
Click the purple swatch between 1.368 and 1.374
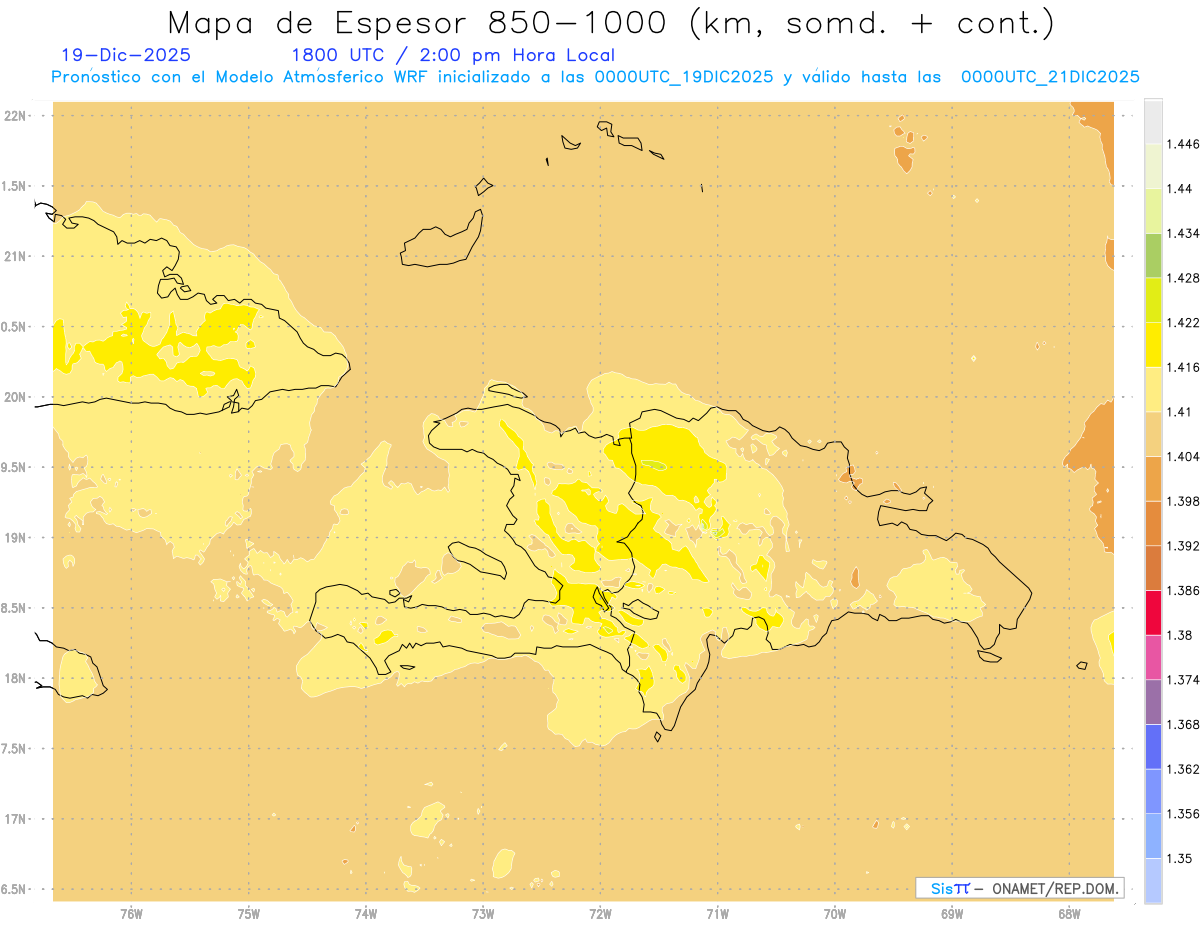pos(1153,702)
